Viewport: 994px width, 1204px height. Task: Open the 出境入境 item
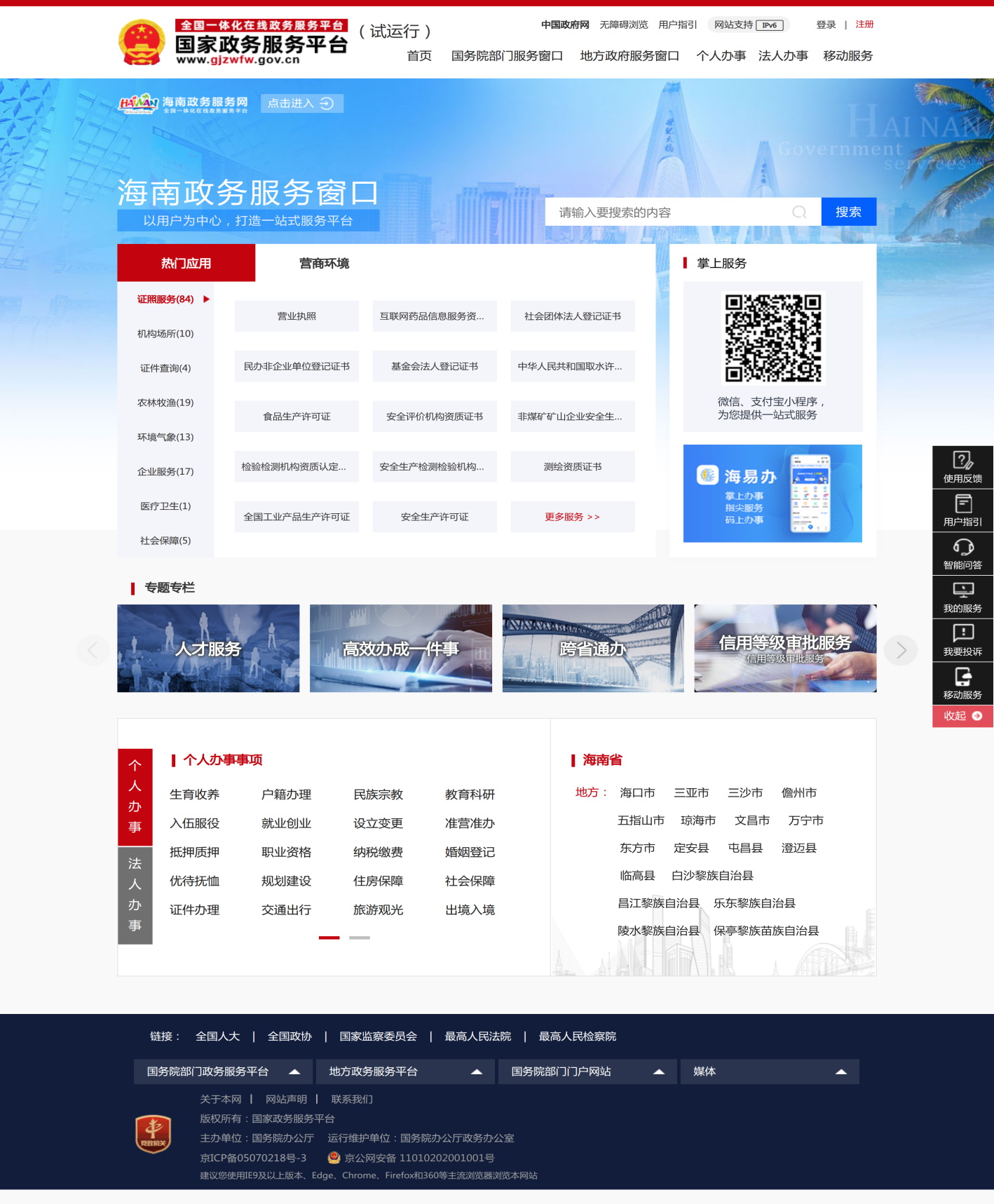[470, 909]
